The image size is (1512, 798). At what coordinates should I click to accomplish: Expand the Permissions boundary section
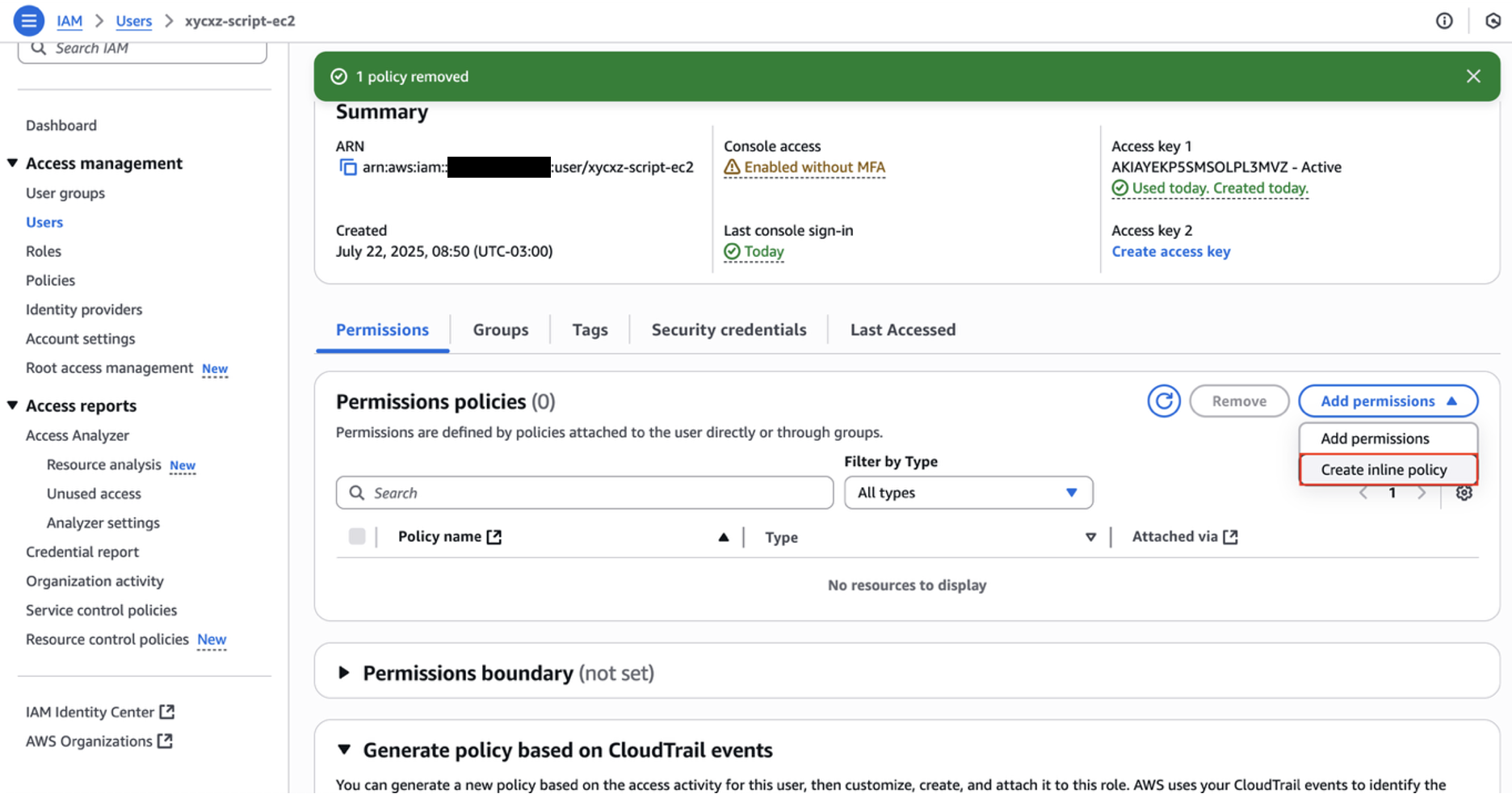point(344,672)
